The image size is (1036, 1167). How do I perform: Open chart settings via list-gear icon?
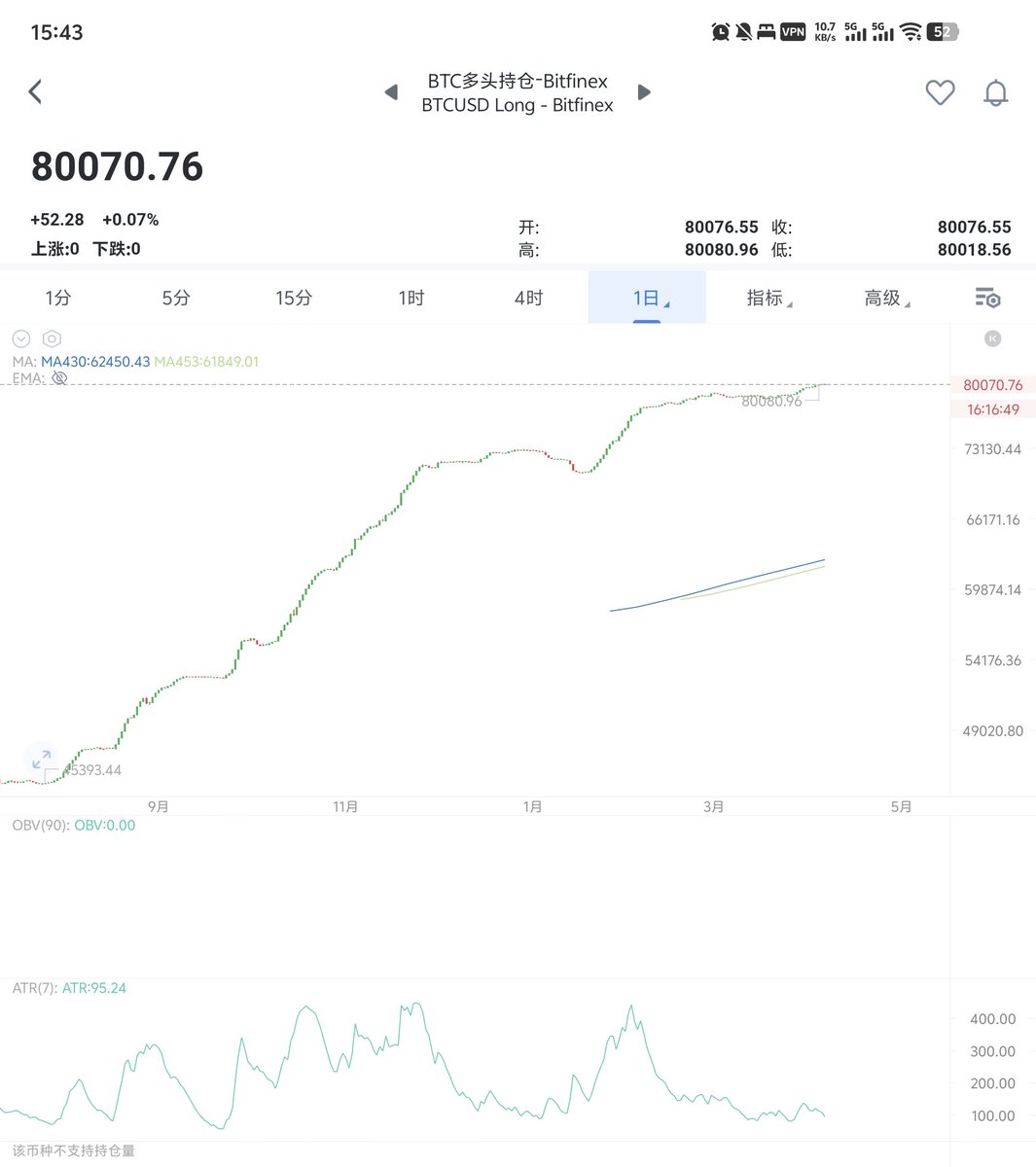coord(987,299)
